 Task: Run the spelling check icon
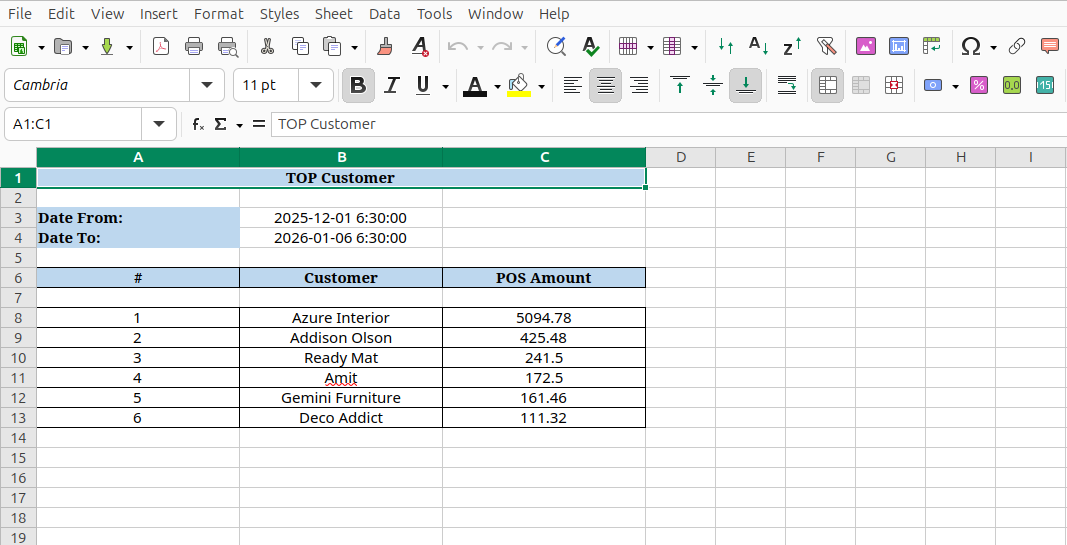(x=590, y=47)
